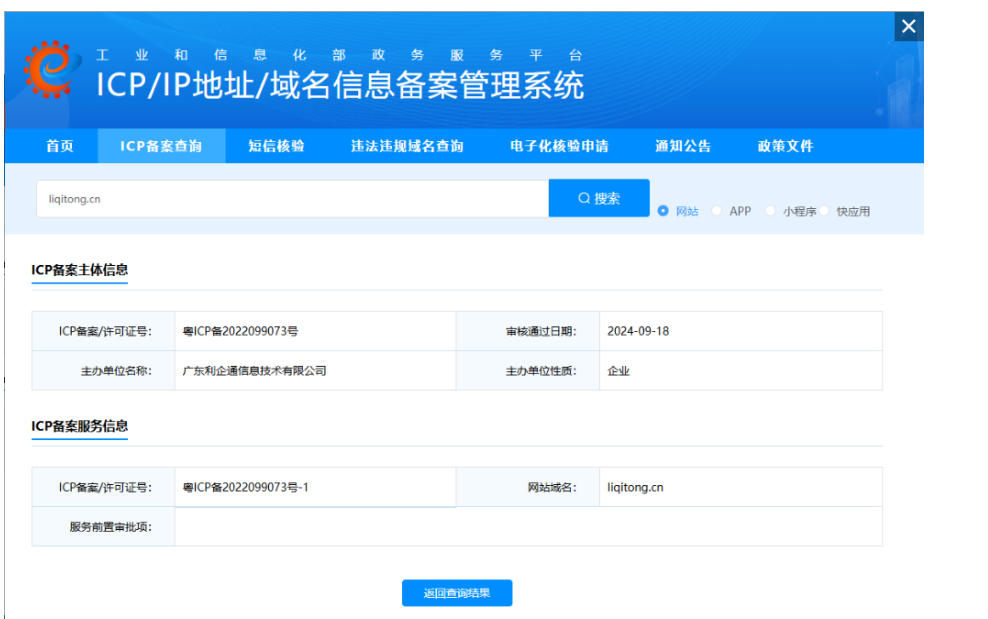Open the 政策文件 tab
Screen dimensions: 988x619
(785, 146)
